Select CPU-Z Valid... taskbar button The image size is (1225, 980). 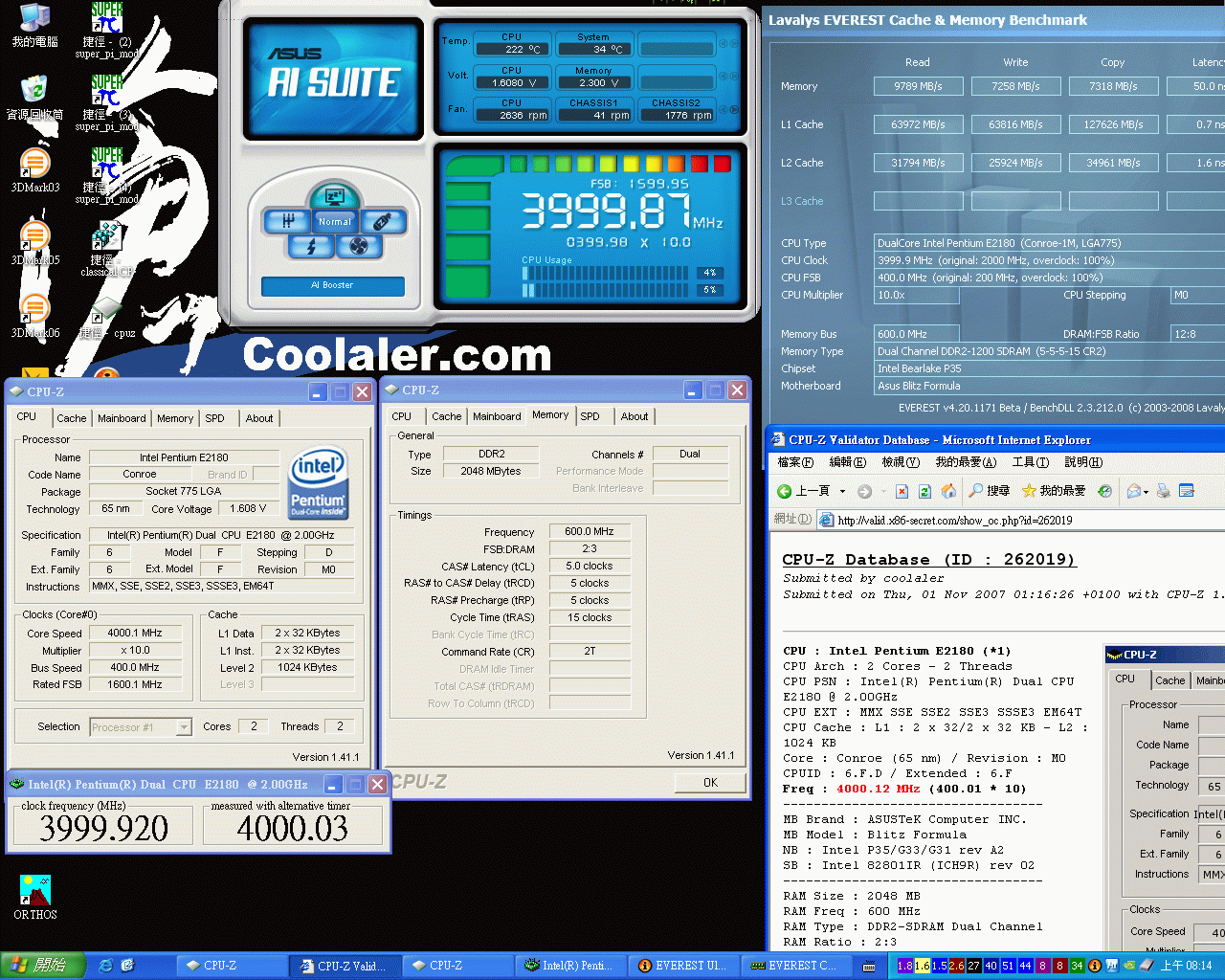tap(343, 966)
